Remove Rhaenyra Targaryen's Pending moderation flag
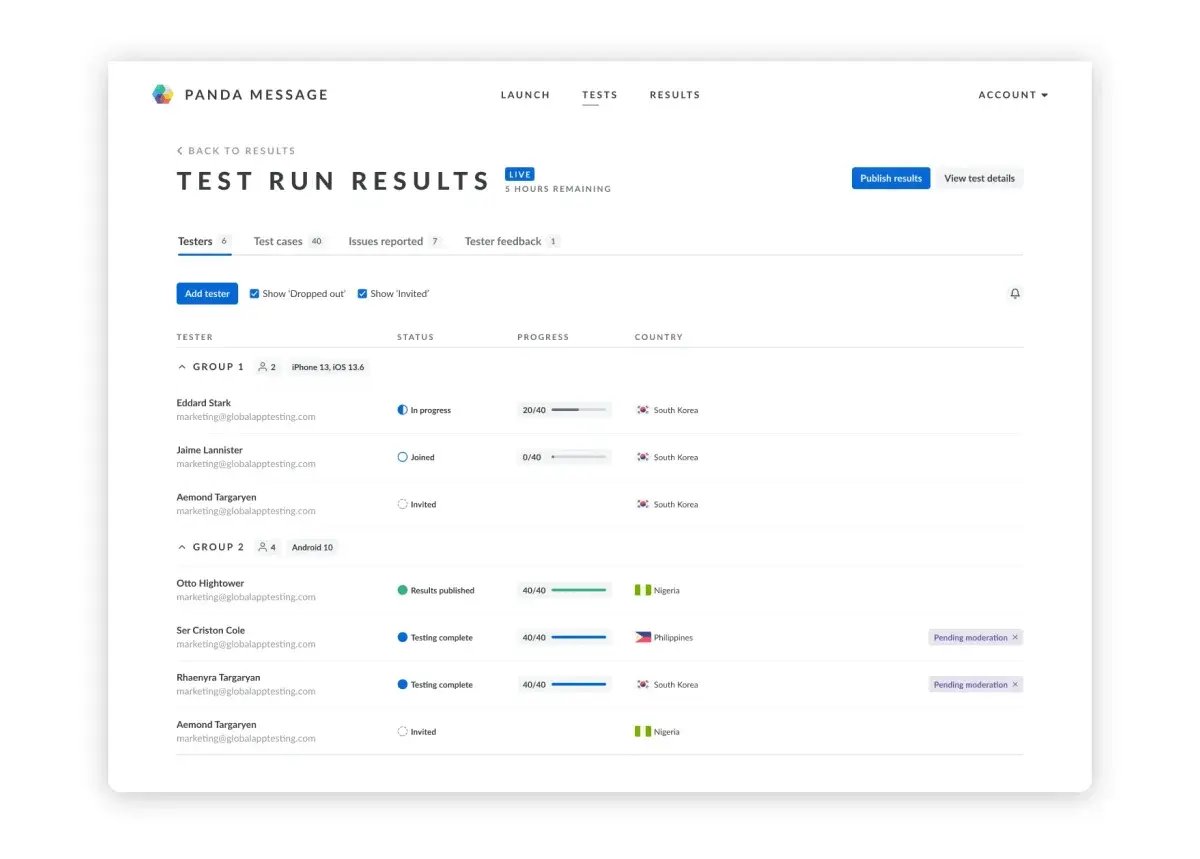Viewport: 1200px width, 859px height. tap(1015, 684)
